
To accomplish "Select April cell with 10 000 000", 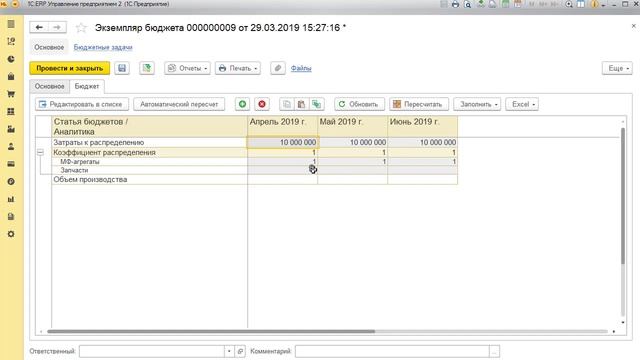I will click(282, 142).
